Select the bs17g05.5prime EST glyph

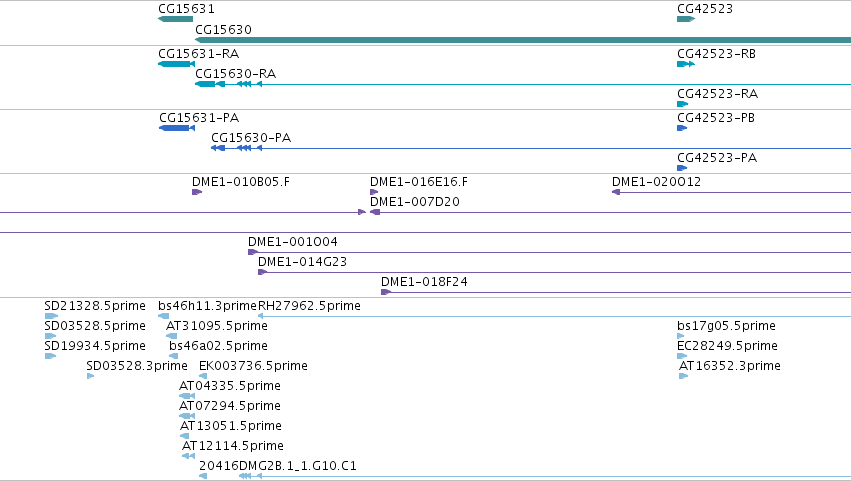(x=681, y=337)
